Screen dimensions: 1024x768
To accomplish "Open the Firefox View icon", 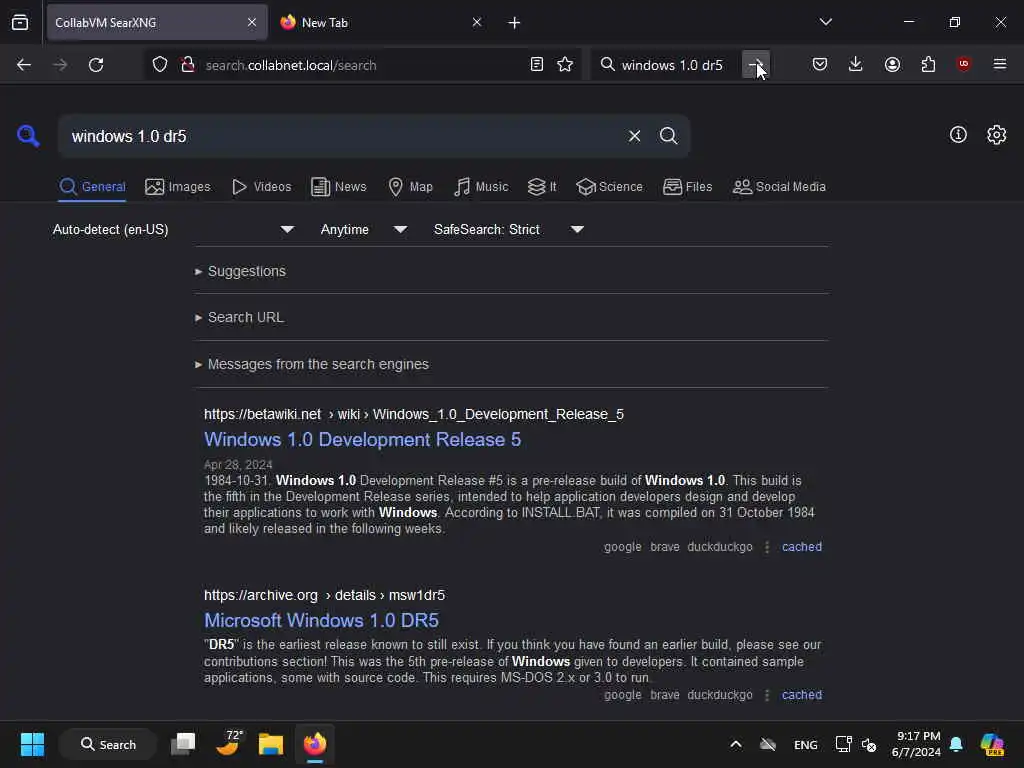I will click(x=20, y=22).
